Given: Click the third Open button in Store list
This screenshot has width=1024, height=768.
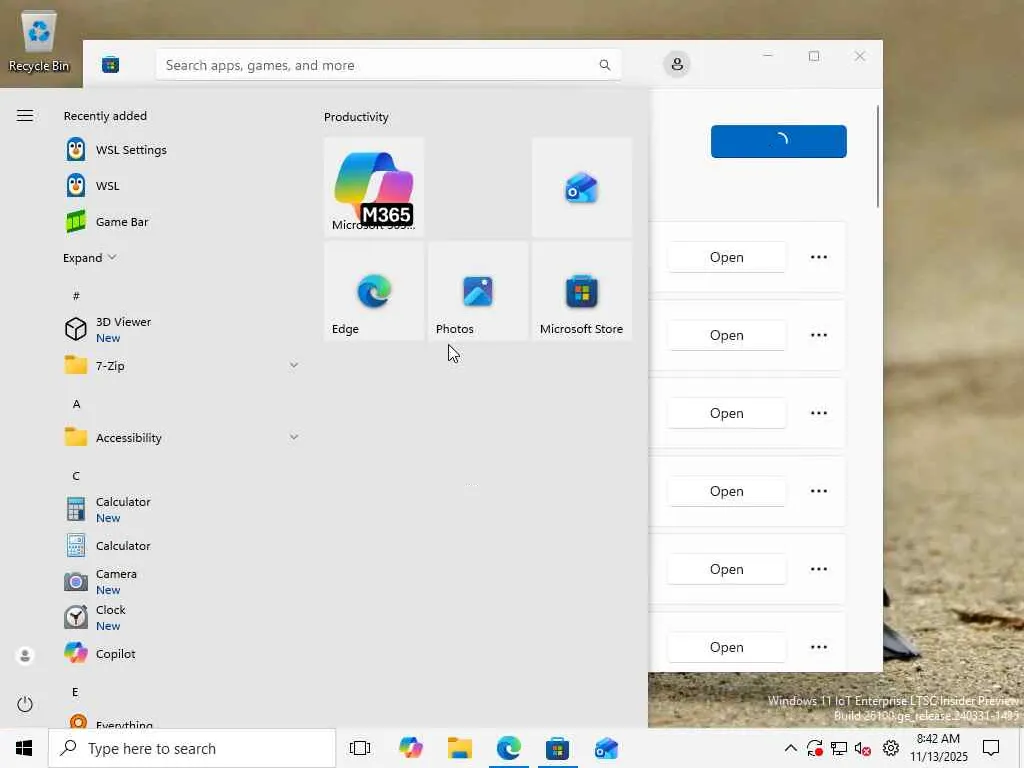Looking at the screenshot, I should pos(727,413).
